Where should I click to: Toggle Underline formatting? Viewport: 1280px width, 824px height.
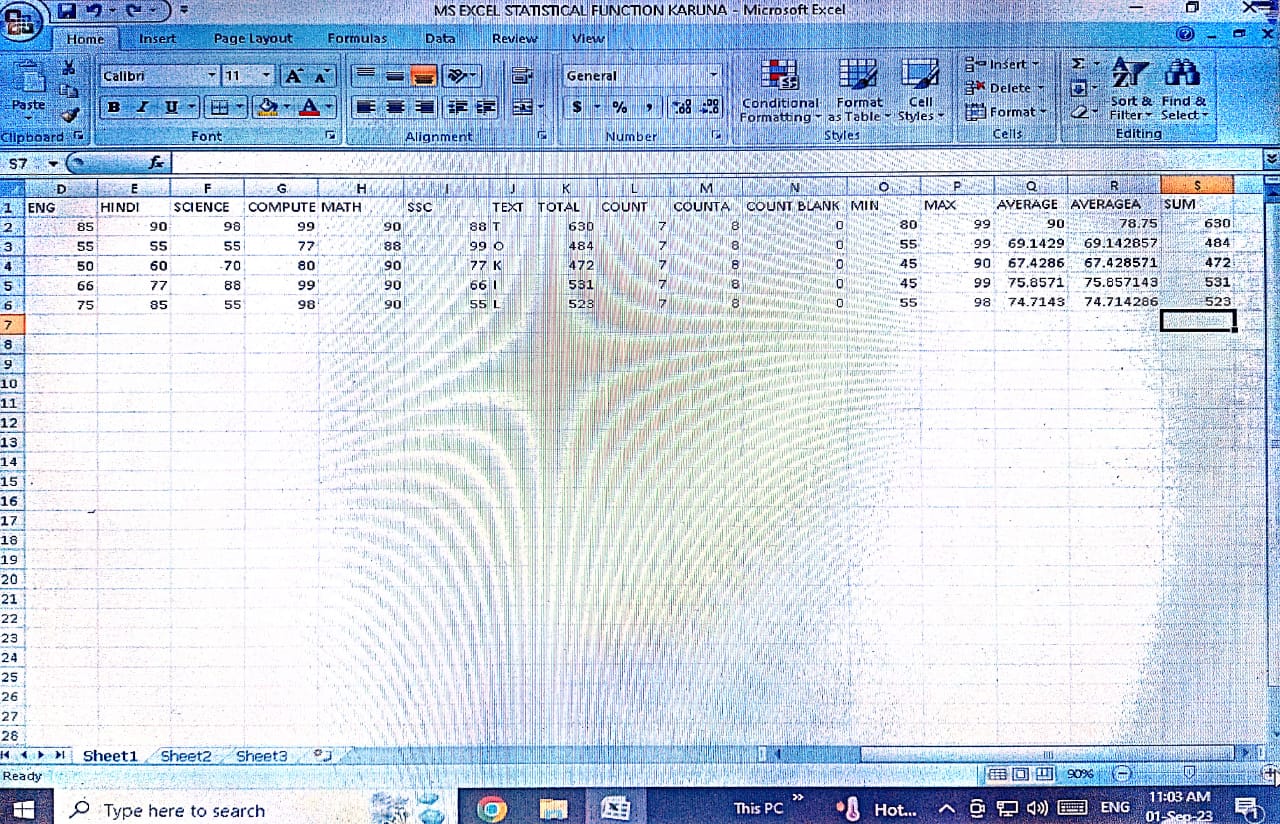coord(170,107)
